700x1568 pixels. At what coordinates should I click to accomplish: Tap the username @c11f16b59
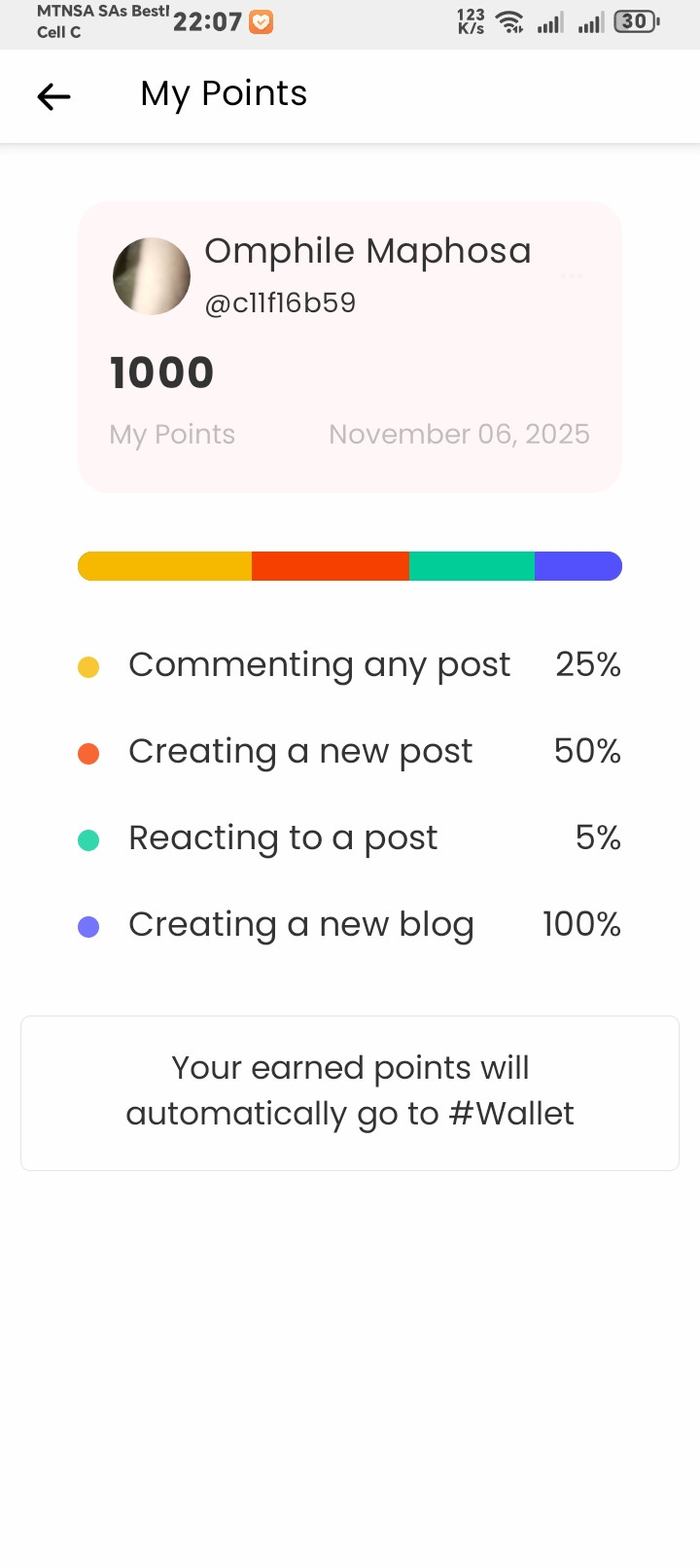280,303
